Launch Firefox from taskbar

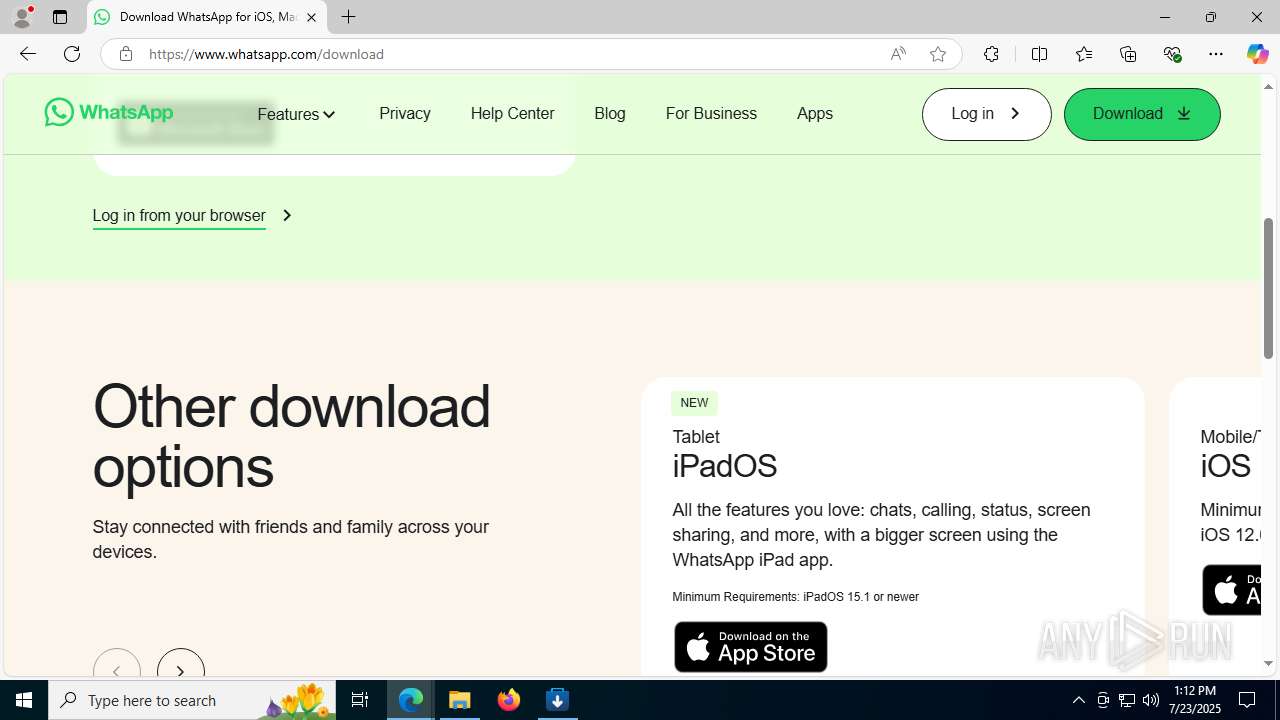coord(509,700)
